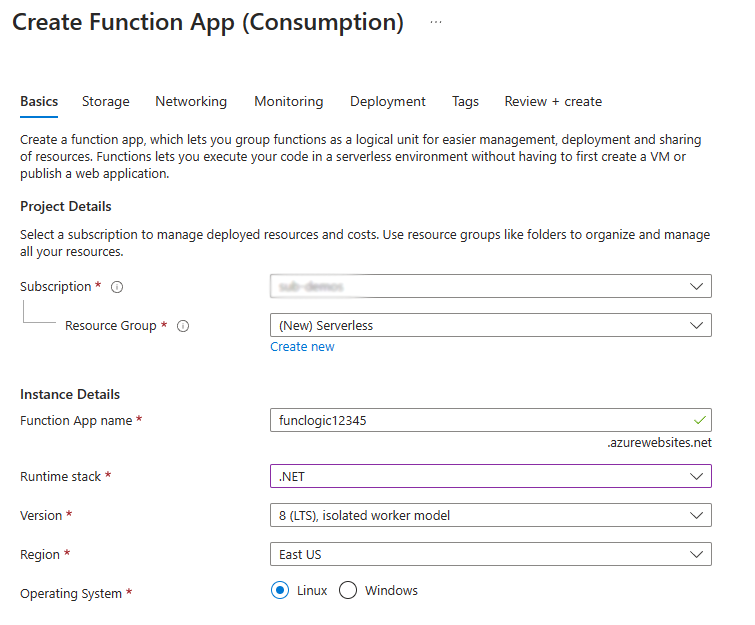Click the Operating System label
The width and height of the screenshot is (755, 625).
coord(71,594)
